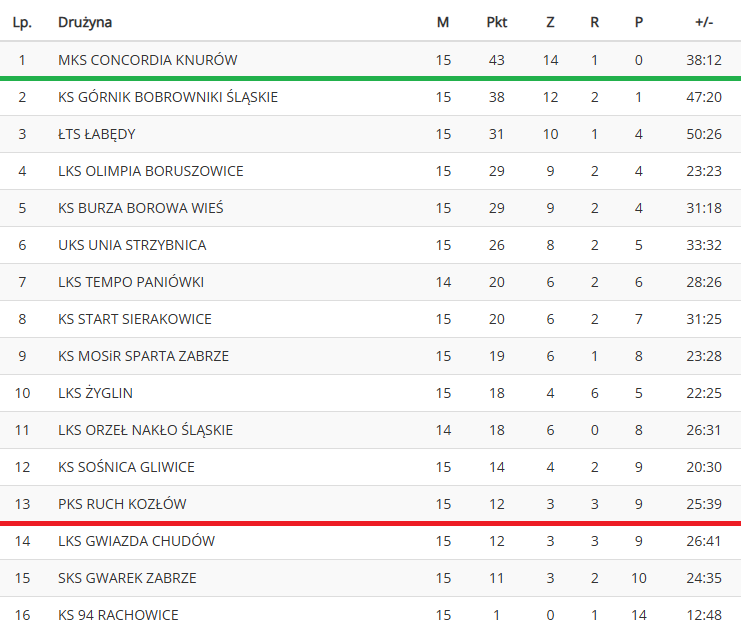Click KS BURZA BOROWA WIEŚ team
The image size is (741, 635).
(140, 208)
